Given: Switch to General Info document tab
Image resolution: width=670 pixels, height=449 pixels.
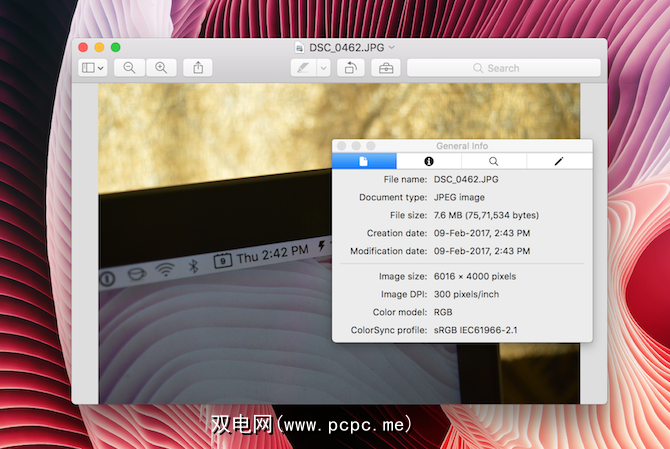Looking at the screenshot, I should (x=364, y=161).
